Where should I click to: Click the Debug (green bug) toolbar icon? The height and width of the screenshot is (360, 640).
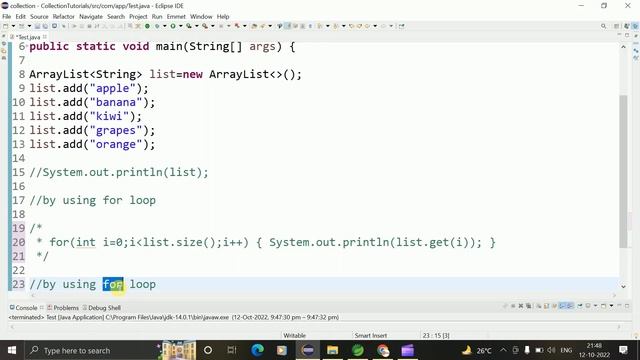click(x=157, y=26)
